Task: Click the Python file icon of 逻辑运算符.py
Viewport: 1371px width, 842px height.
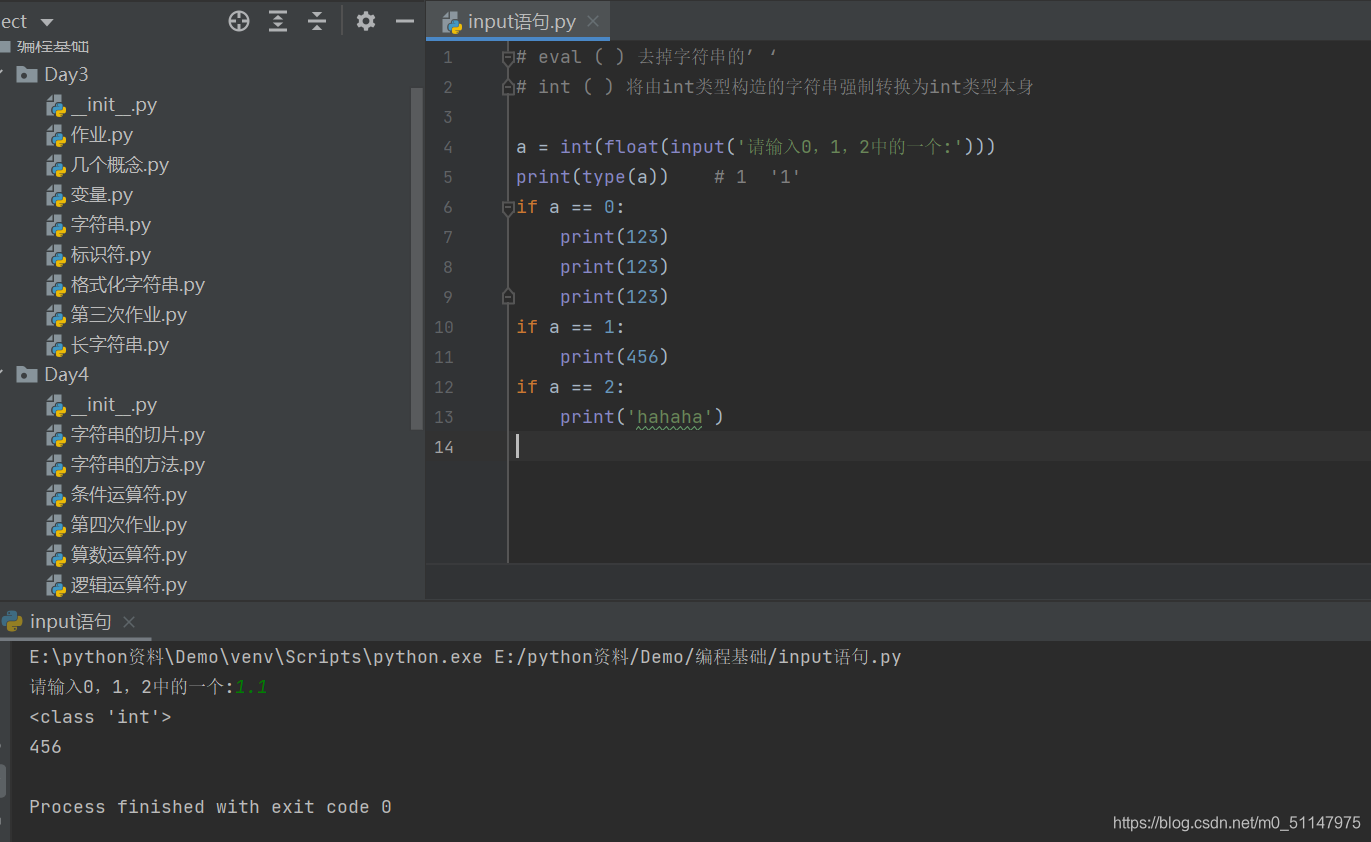Action: coord(56,585)
